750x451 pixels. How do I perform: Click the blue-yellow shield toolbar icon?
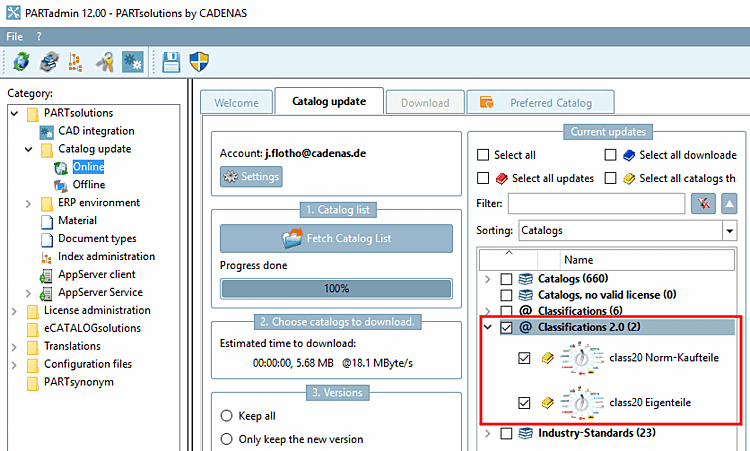[x=199, y=62]
